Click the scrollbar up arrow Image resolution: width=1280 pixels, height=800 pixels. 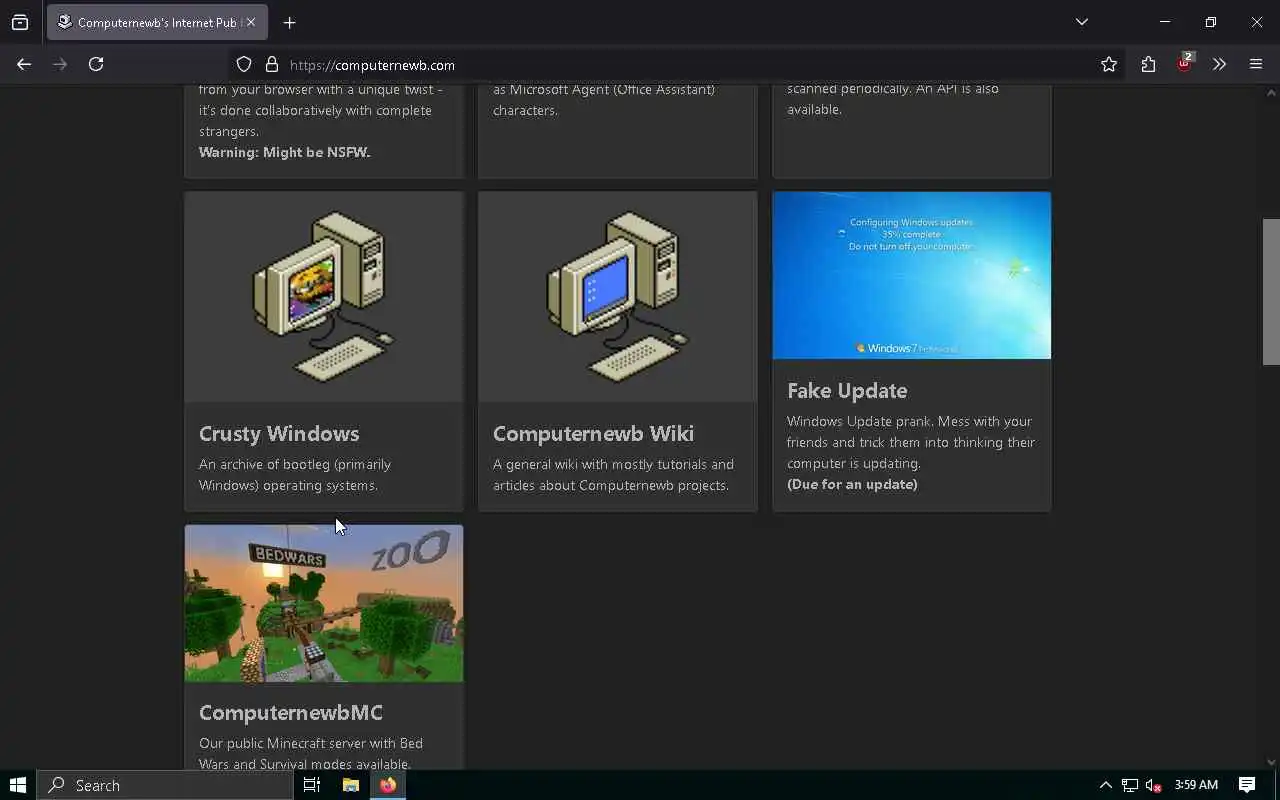[x=1271, y=94]
